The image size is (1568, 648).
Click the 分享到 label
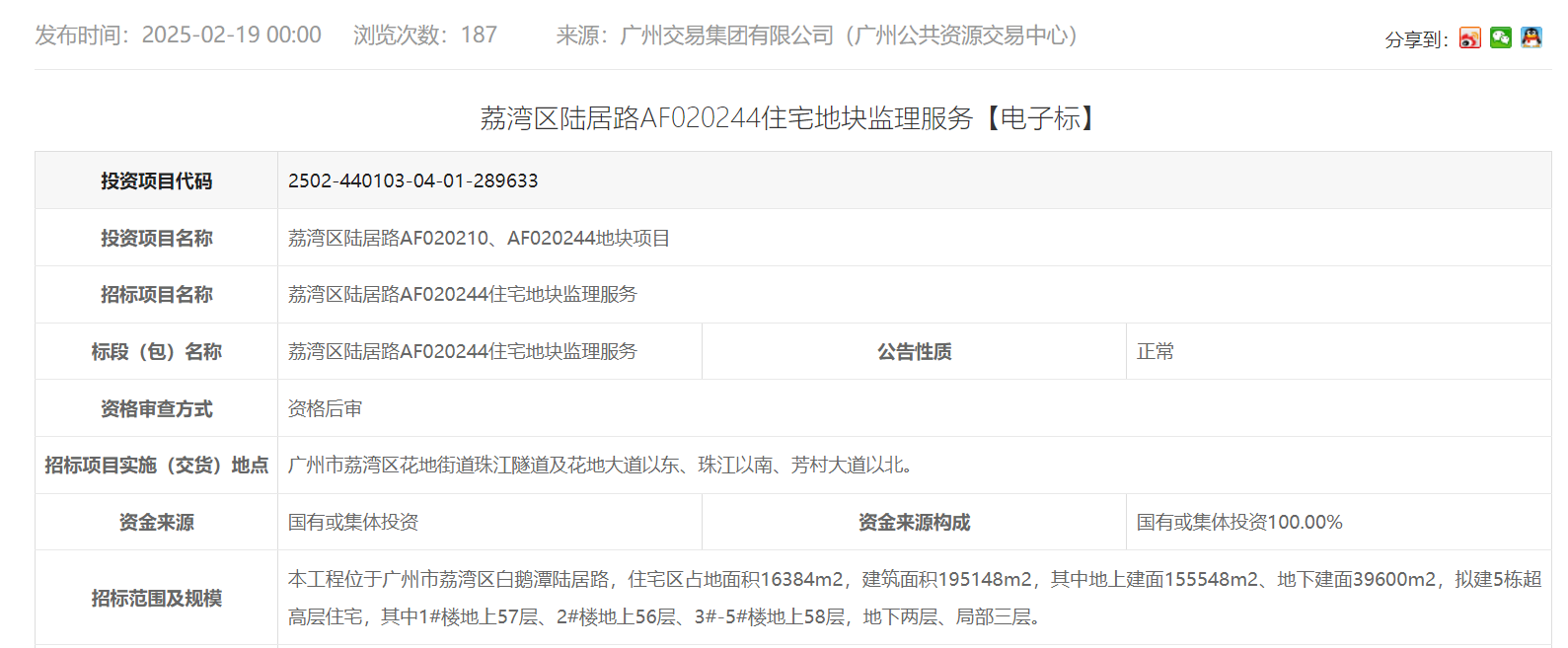click(x=1415, y=39)
